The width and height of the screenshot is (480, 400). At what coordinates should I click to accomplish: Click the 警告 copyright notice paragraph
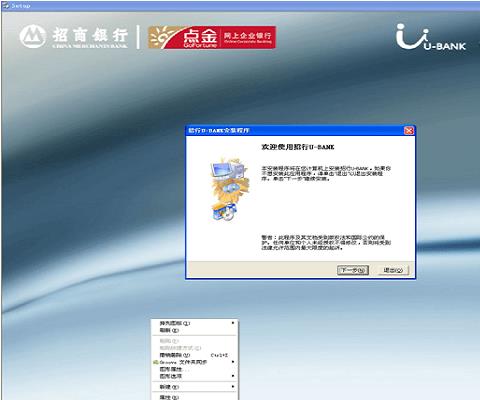tap(326, 243)
